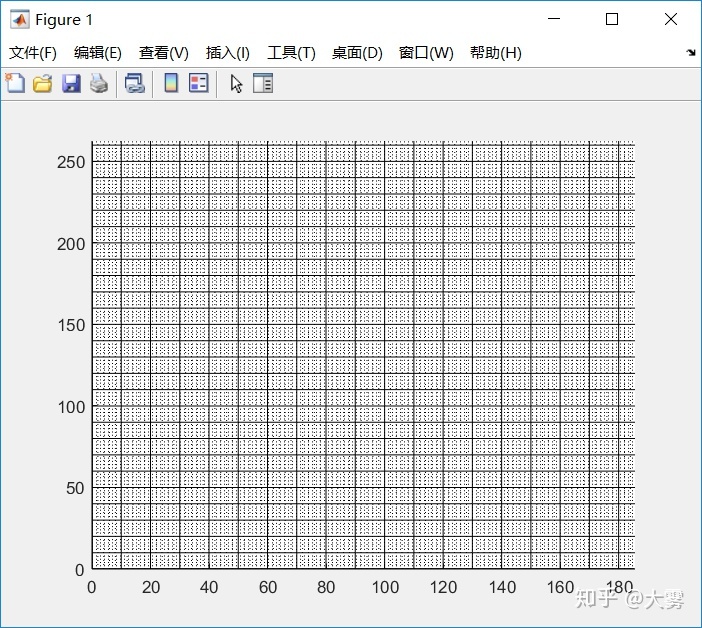The height and width of the screenshot is (628, 702).
Task: Print the figure with the printer icon
Action: (x=98, y=84)
